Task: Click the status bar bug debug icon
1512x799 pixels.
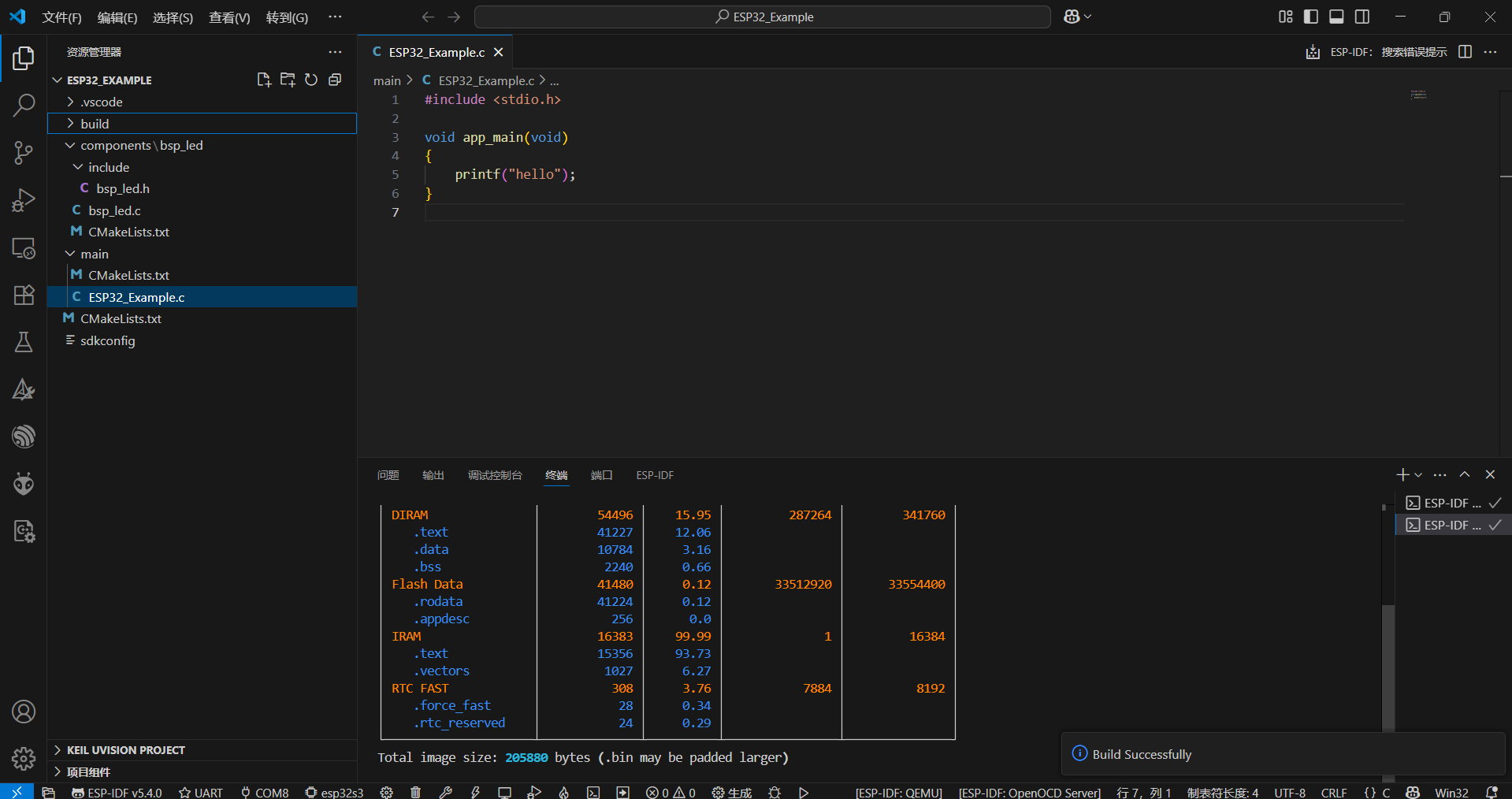Action: click(775, 792)
